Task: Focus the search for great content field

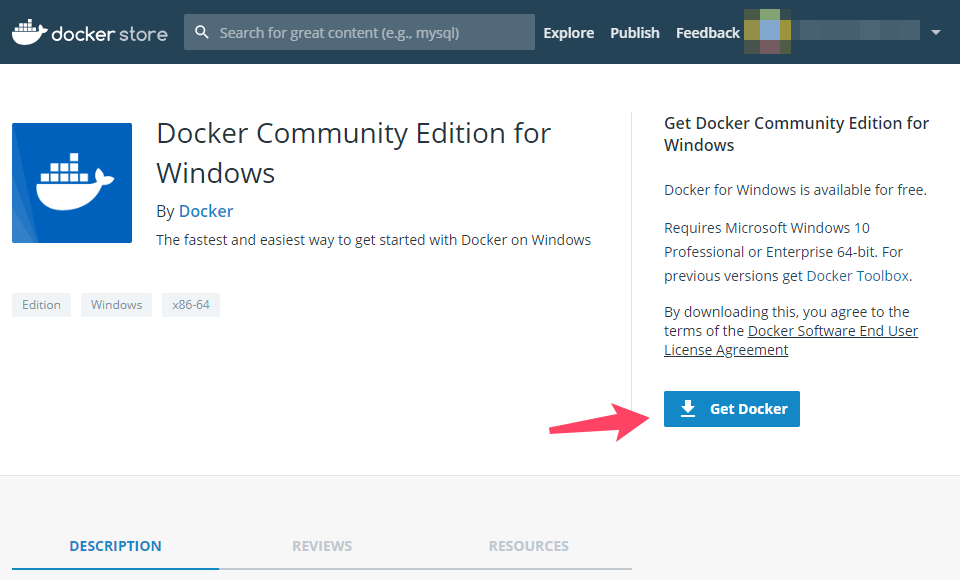Action: pos(359,32)
